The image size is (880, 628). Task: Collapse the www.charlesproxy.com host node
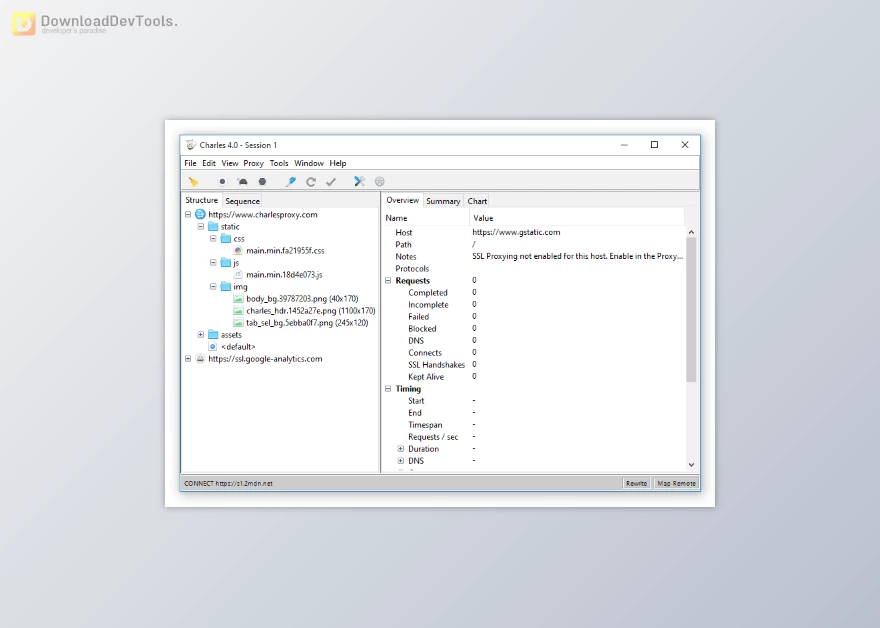click(188, 214)
